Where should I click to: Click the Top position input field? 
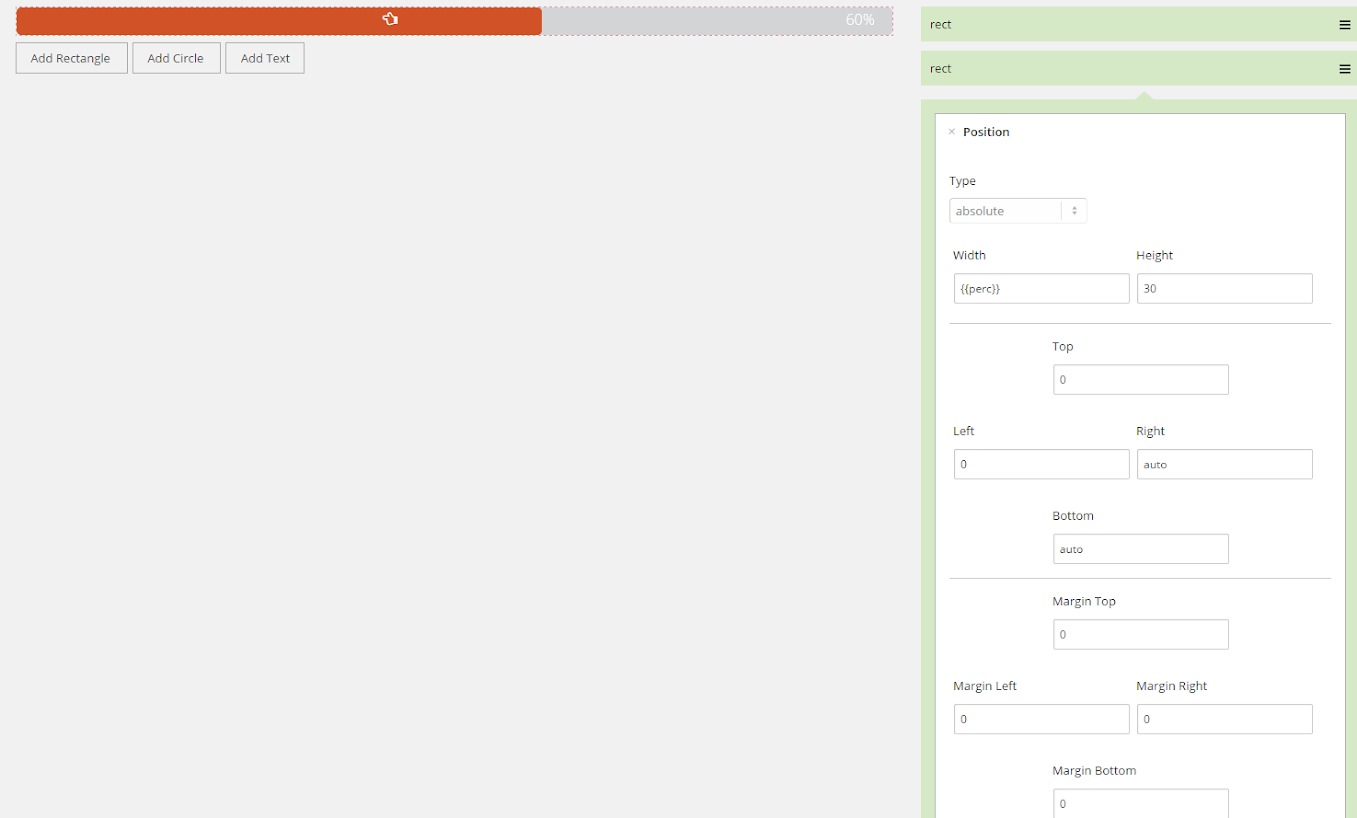point(1140,380)
